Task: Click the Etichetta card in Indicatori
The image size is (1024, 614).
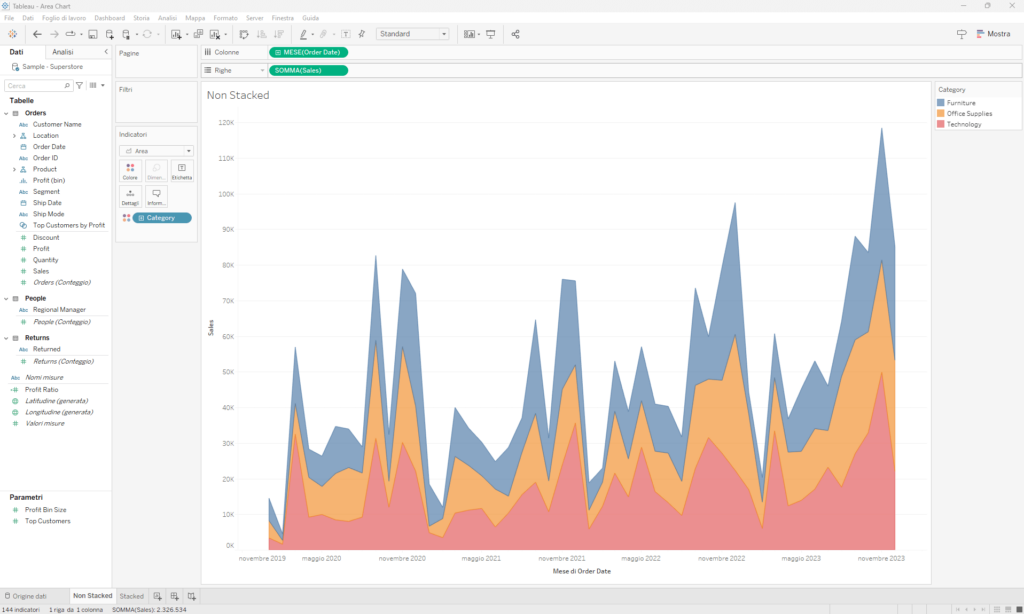Action: click(x=181, y=171)
